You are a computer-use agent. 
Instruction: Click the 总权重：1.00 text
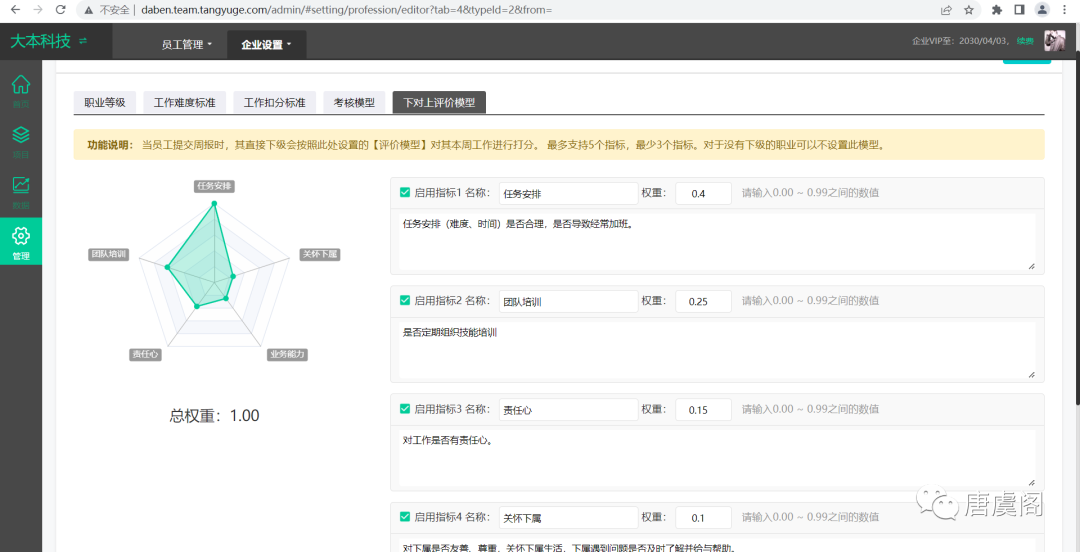214,416
